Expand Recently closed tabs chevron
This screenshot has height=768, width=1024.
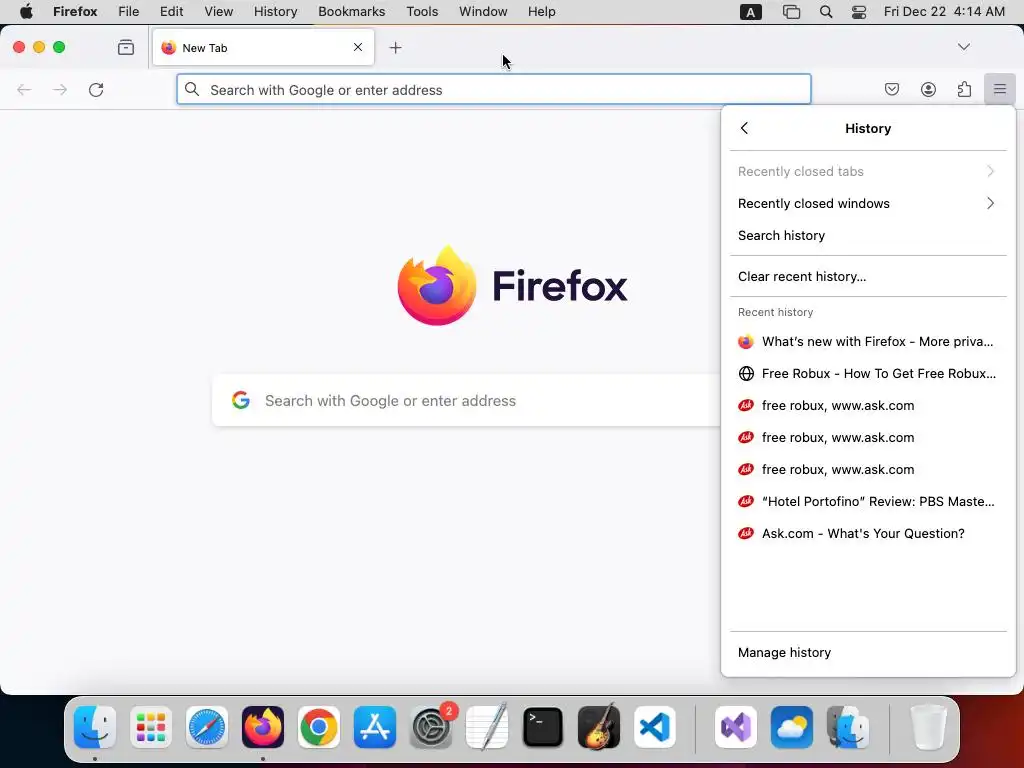click(990, 171)
